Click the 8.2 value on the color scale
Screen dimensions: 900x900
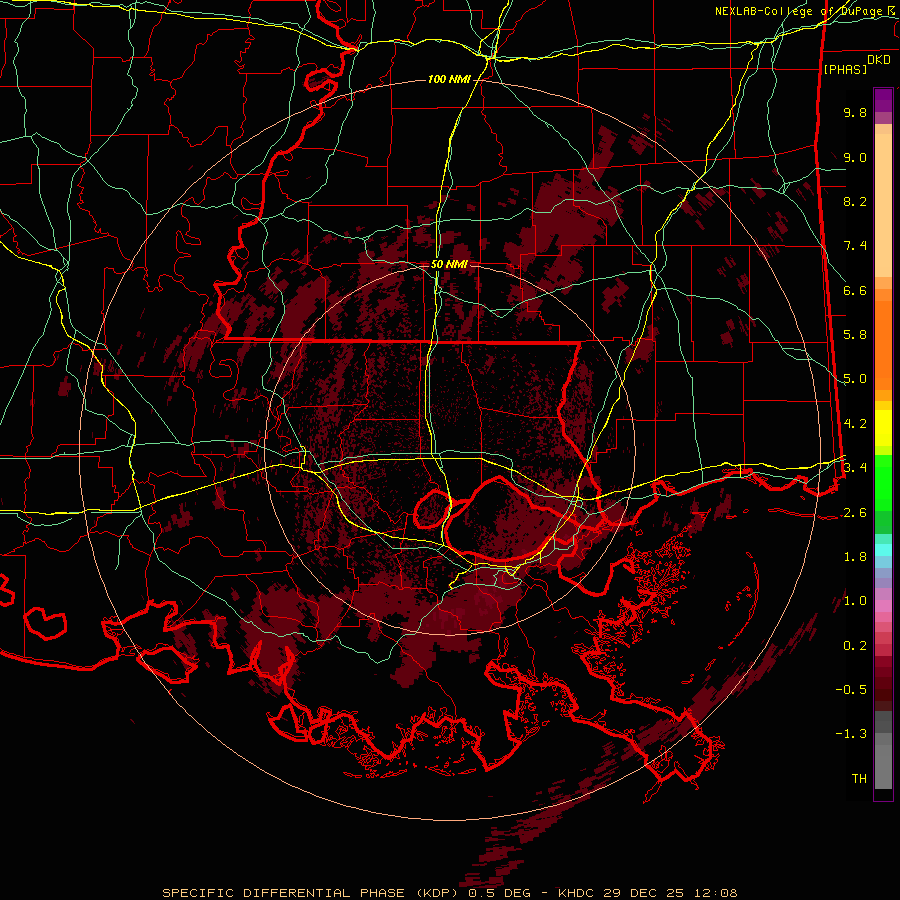(x=855, y=201)
